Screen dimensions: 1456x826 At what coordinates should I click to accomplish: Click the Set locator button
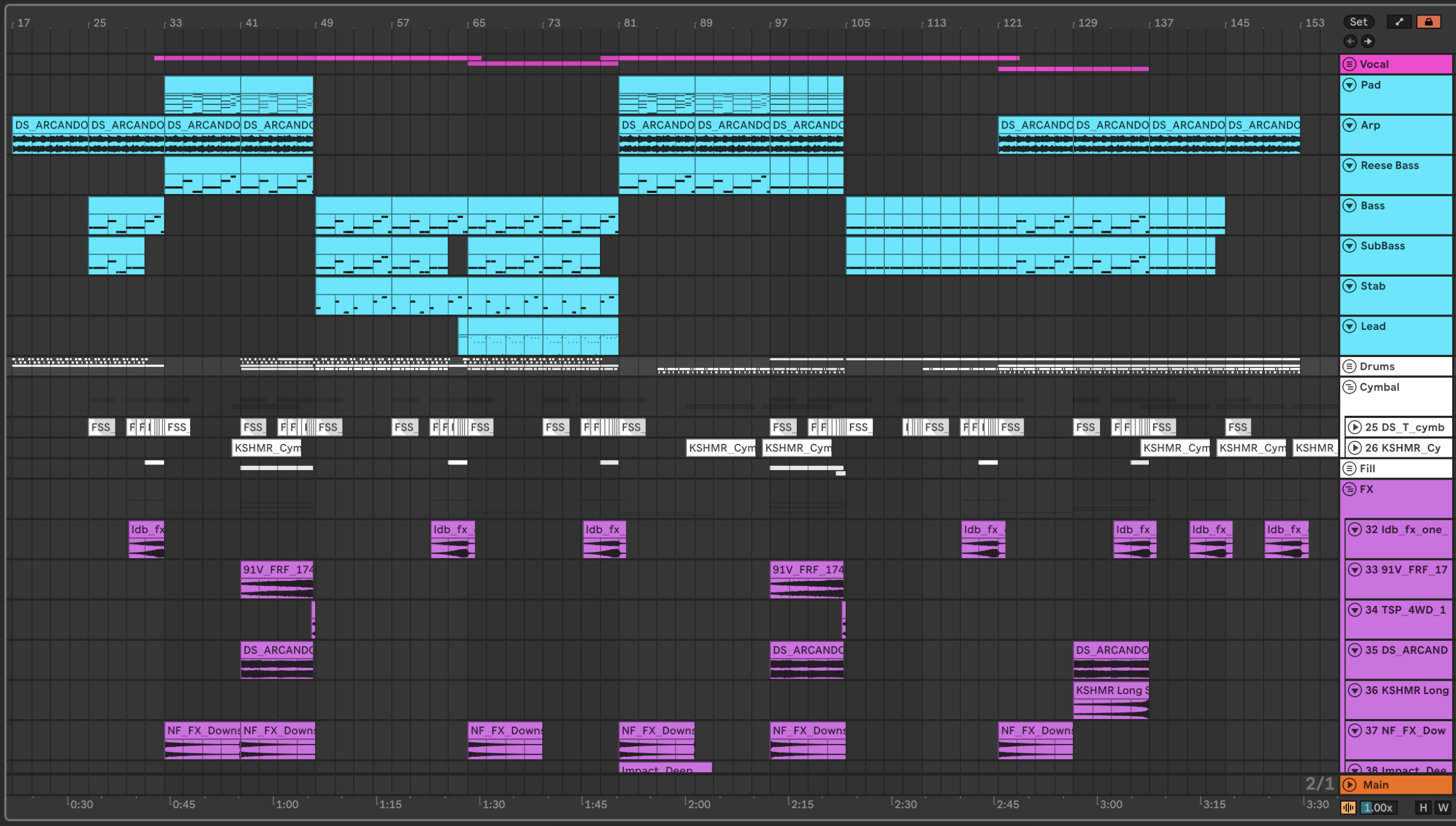click(x=1358, y=22)
